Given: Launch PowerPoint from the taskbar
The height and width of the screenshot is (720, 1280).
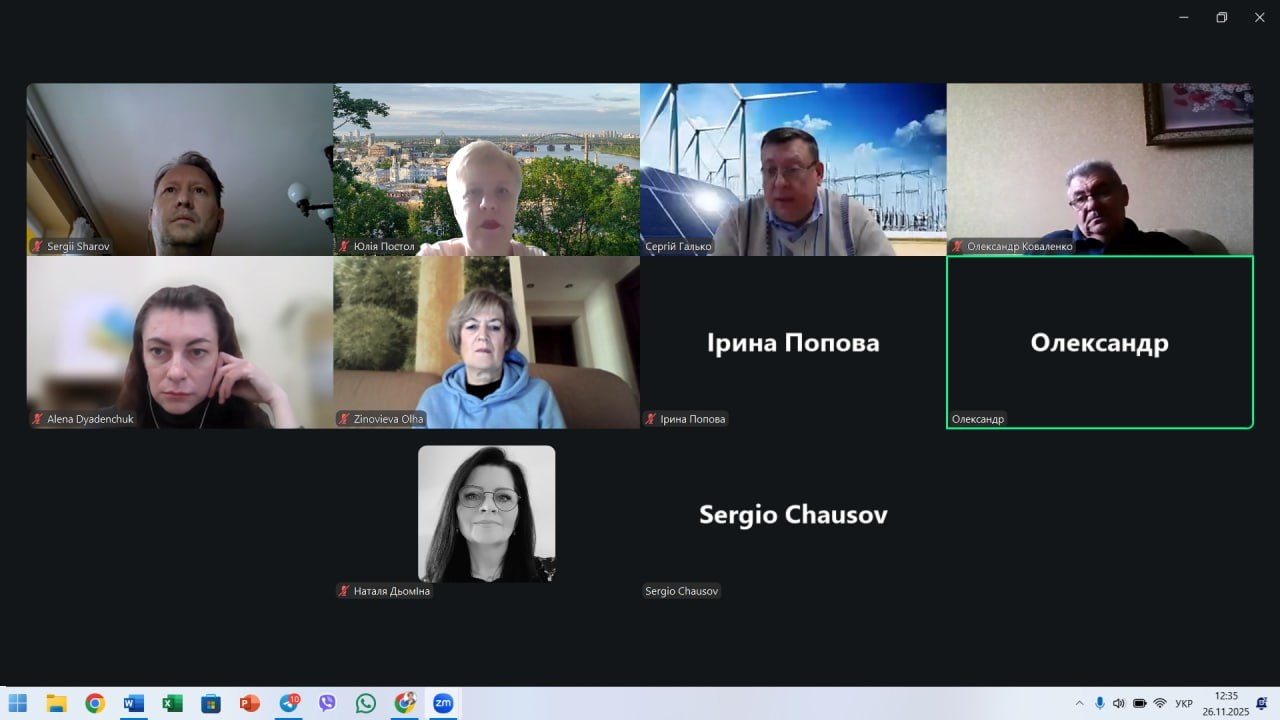Looking at the screenshot, I should [x=250, y=703].
